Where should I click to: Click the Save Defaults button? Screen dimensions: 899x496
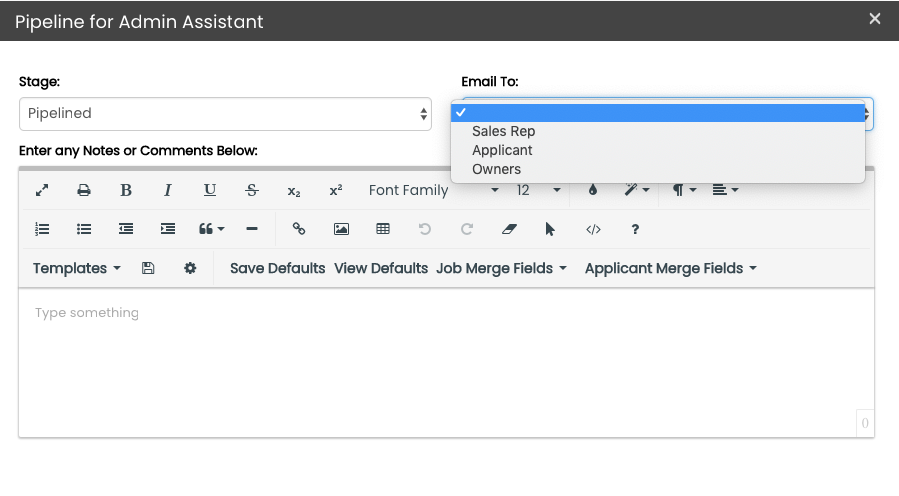(277, 268)
